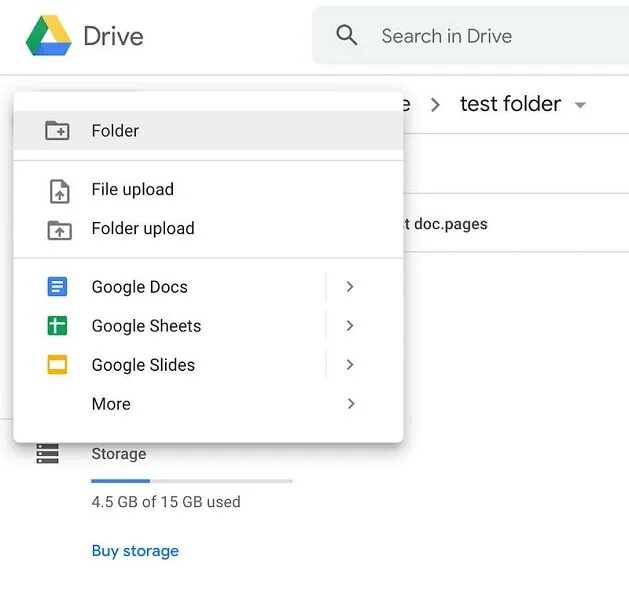Expand the Google Sheets submenu arrow
Screen dimensions: 629x600
coord(350,325)
